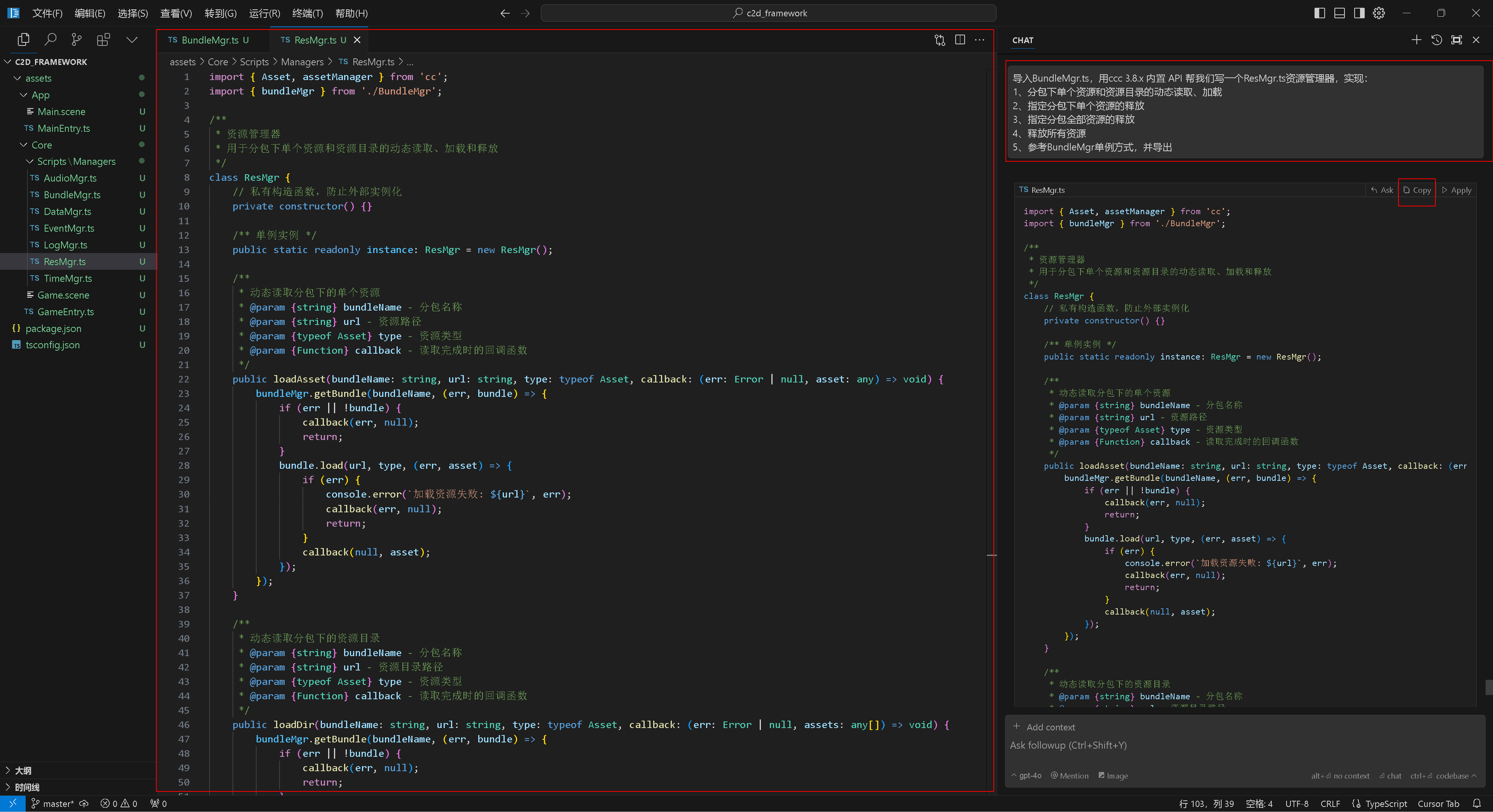This screenshot has height=812, width=1493.
Task: Start a new chat with plus icon
Action: pos(1416,39)
